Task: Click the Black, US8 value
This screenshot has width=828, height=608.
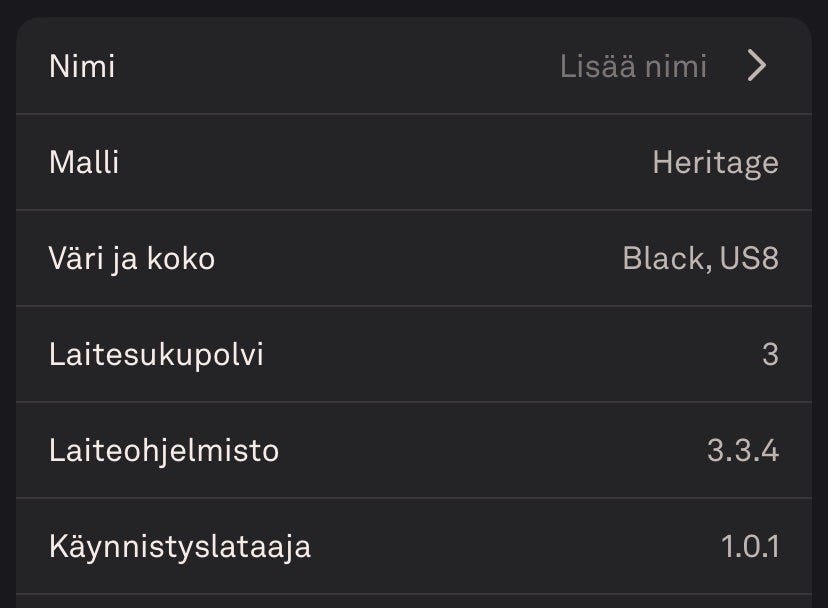Action: point(700,259)
